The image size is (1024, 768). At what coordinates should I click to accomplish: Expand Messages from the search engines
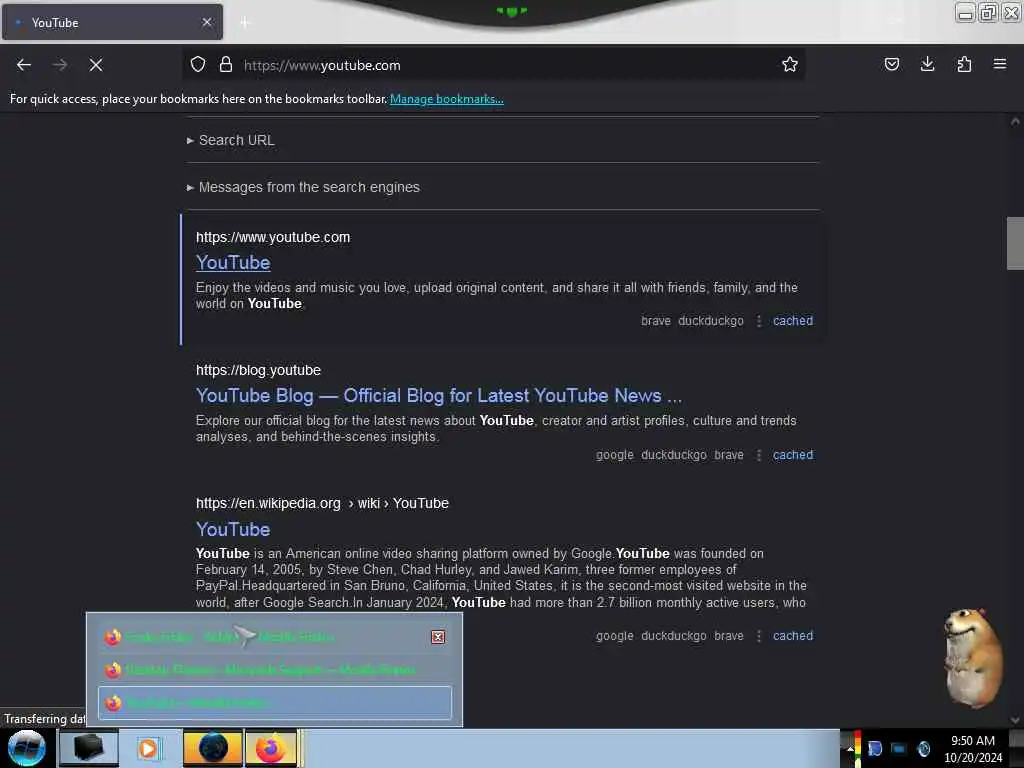click(303, 187)
